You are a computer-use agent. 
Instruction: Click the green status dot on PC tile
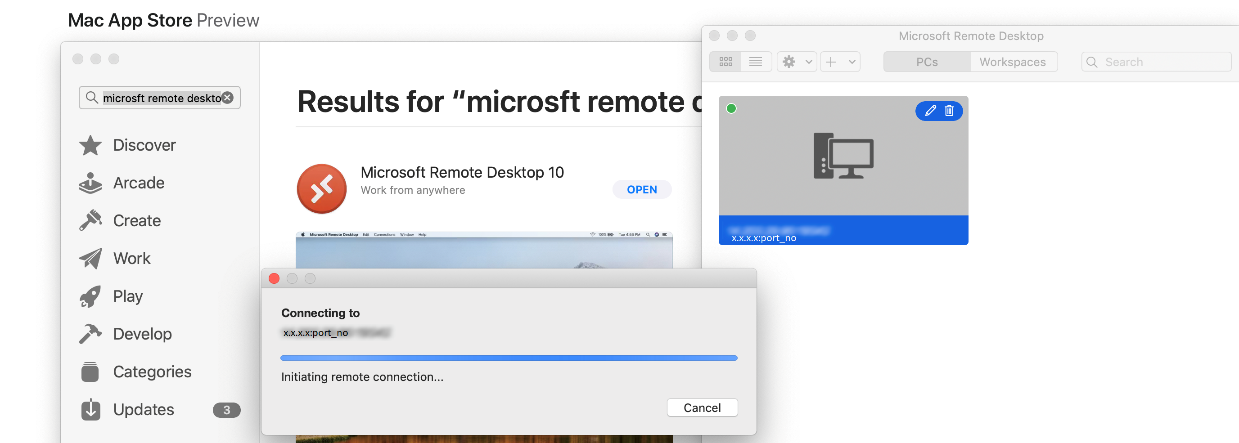[x=731, y=108]
